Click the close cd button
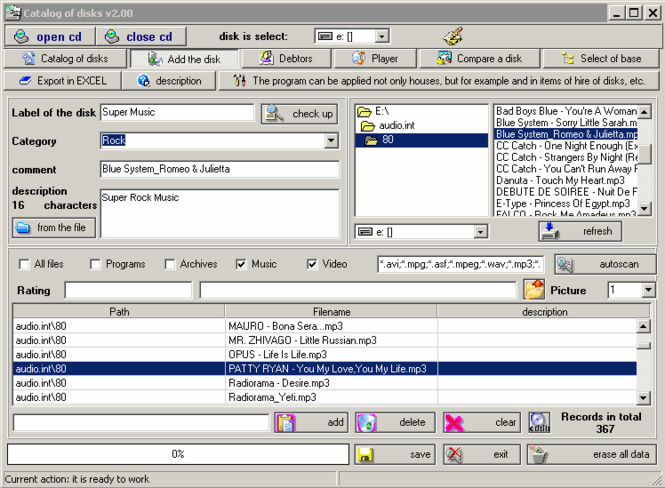This screenshot has height=488, width=665. (141, 37)
